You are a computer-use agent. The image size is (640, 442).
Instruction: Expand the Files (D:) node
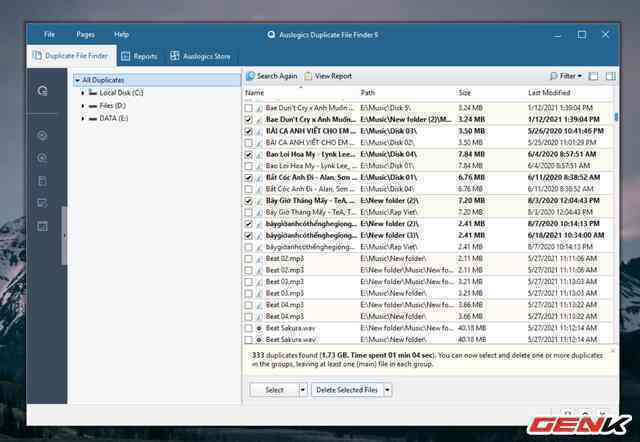pyautogui.click(x=83, y=106)
